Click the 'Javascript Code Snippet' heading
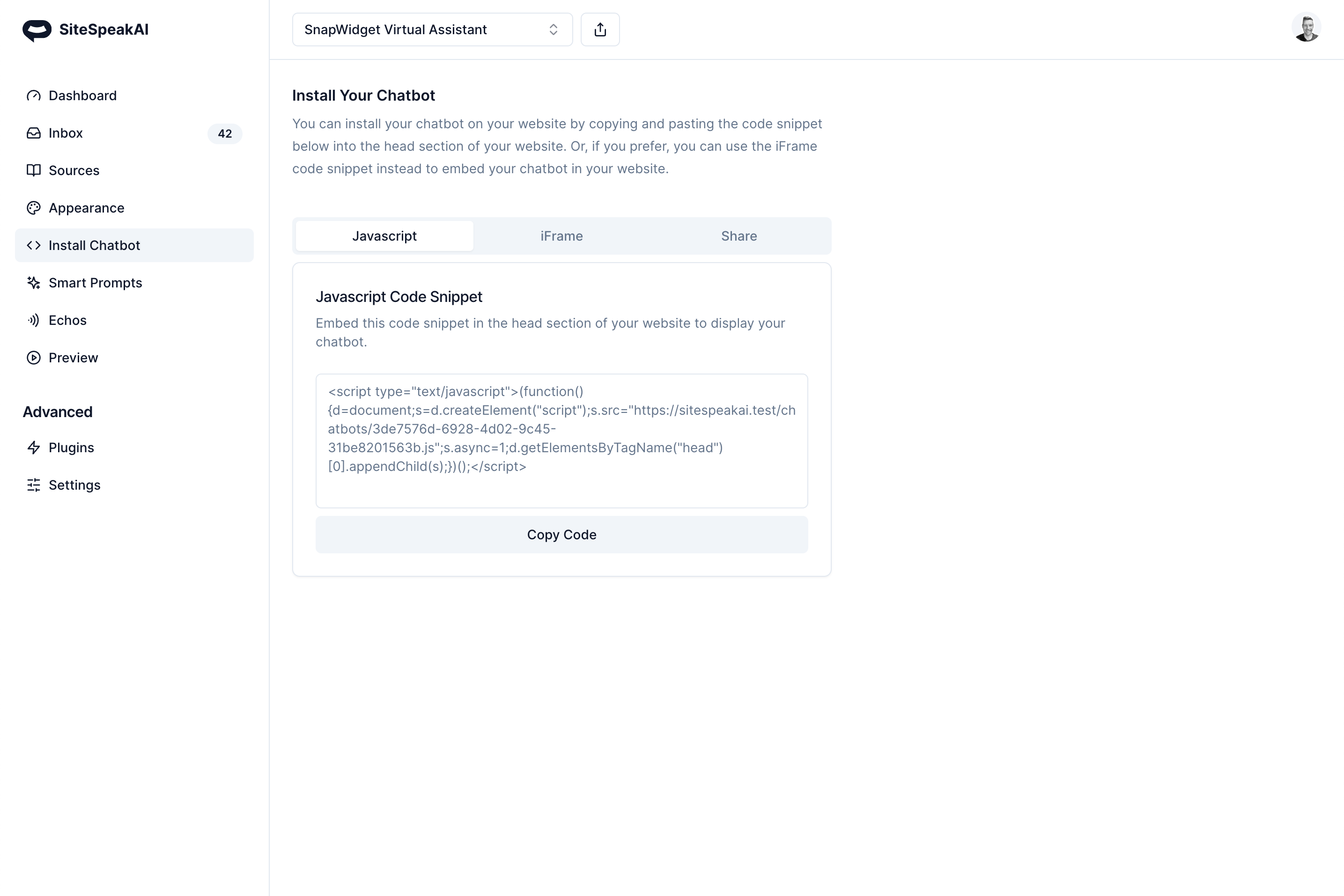 pyautogui.click(x=399, y=297)
